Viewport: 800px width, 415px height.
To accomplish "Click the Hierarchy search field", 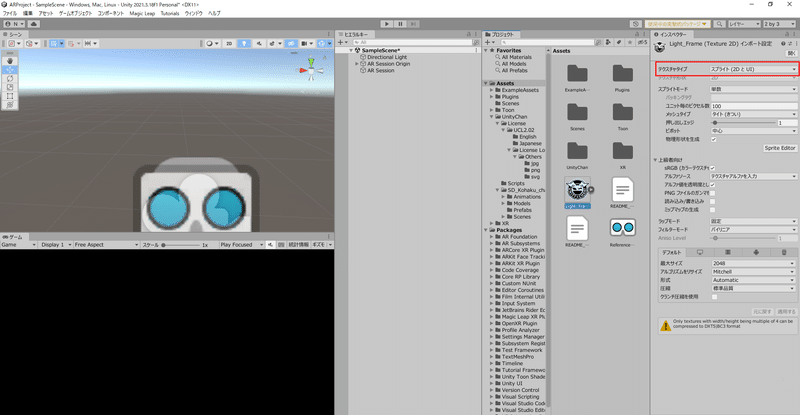I will (412, 42).
